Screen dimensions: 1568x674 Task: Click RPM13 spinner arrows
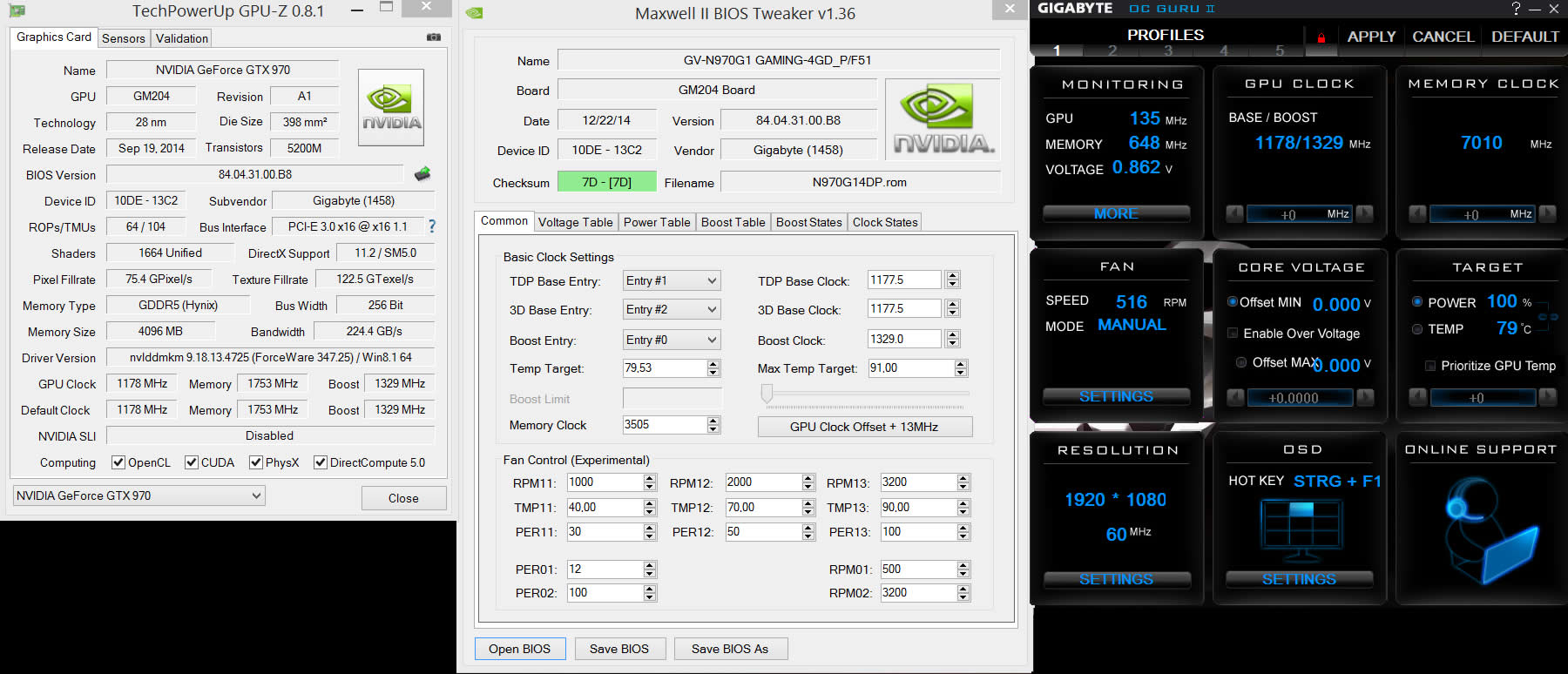963,482
